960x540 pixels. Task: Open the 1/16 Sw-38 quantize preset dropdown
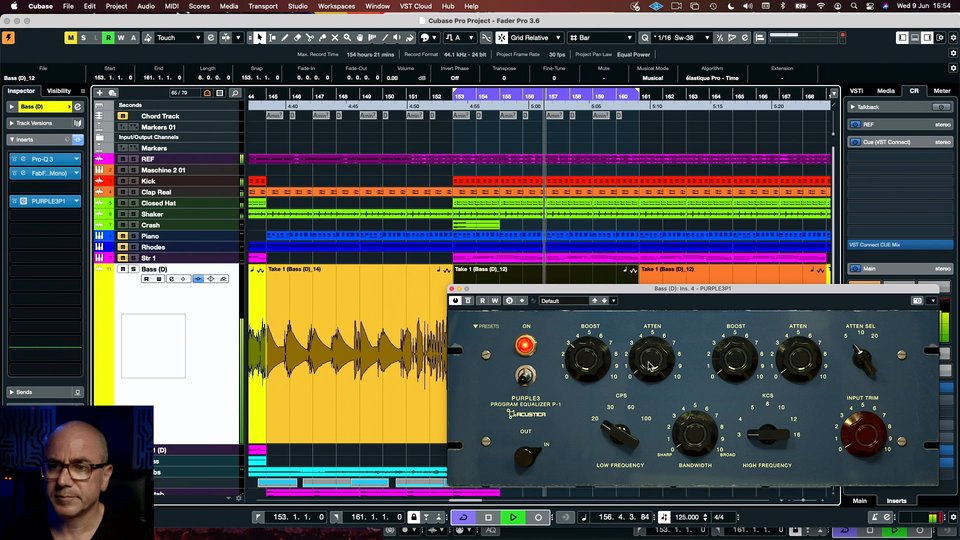(x=681, y=38)
